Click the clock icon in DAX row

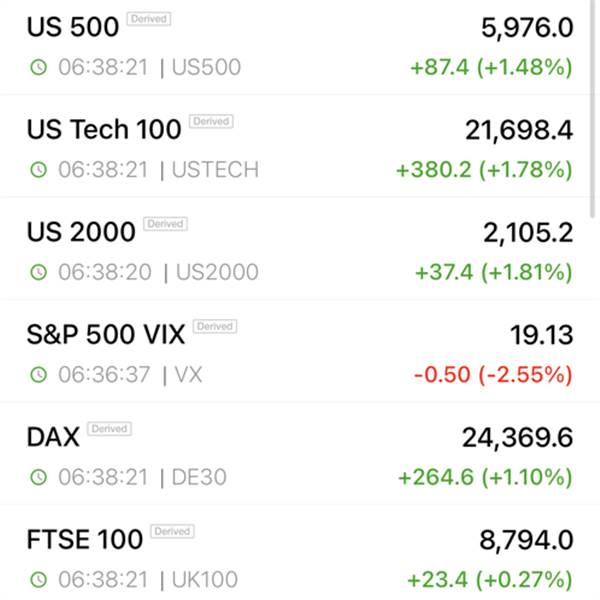[38, 477]
